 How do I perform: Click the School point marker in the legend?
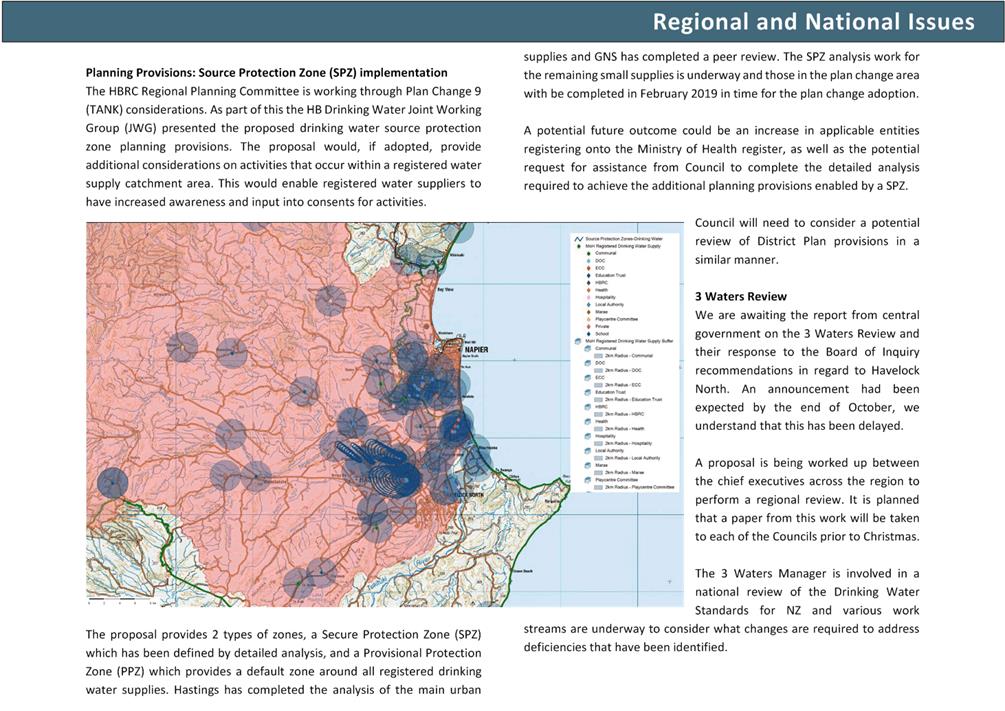(x=588, y=334)
